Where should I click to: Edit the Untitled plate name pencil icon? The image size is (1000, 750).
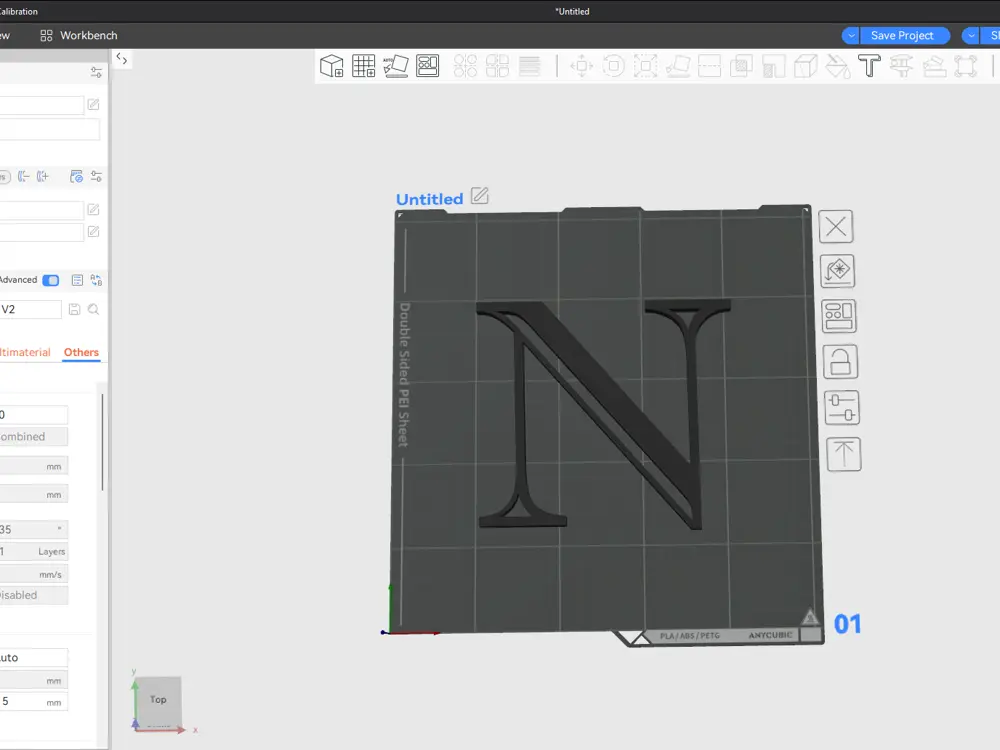[480, 196]
